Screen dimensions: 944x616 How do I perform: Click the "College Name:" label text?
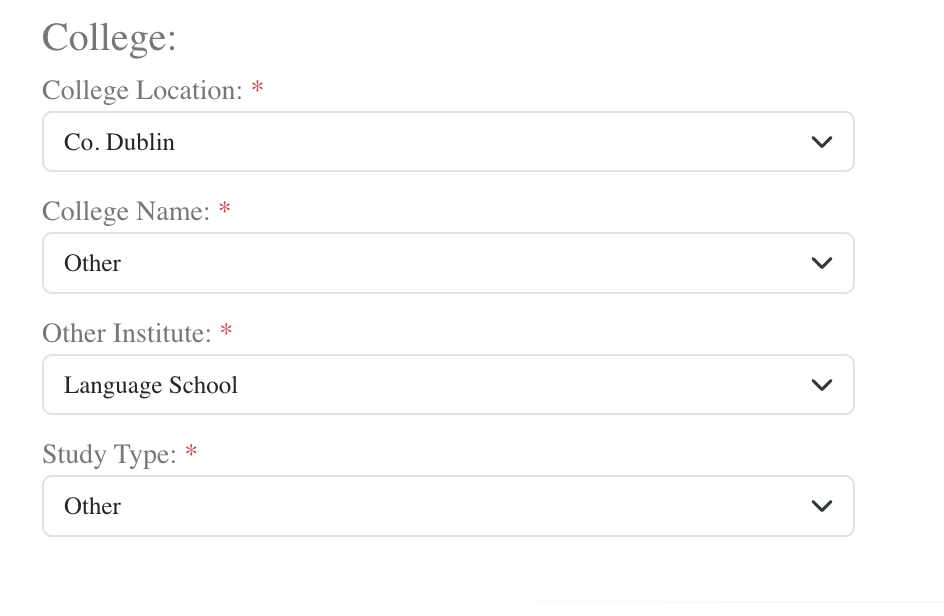coord(126,212)
